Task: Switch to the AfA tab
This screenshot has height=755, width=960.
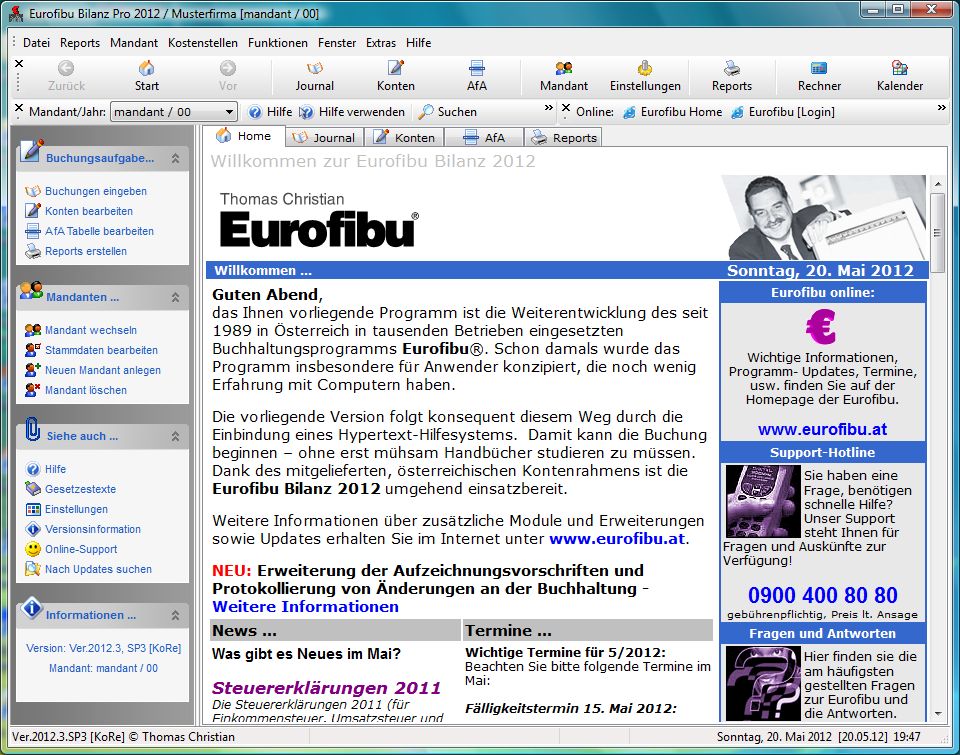Action: coord(484,138)
